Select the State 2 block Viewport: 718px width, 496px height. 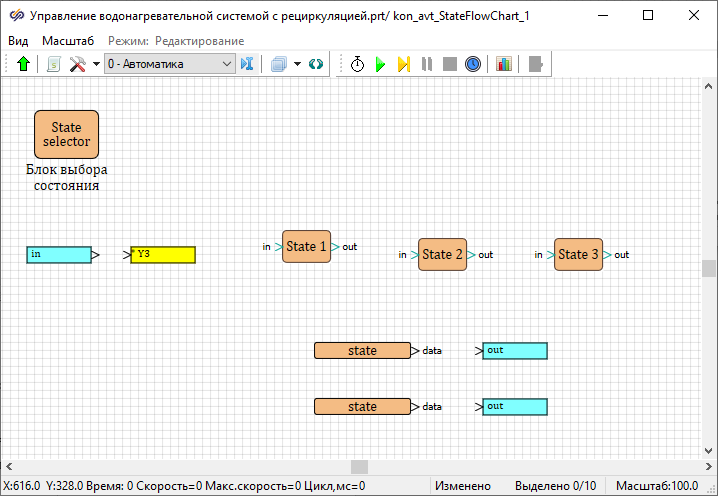pos(442,255)
